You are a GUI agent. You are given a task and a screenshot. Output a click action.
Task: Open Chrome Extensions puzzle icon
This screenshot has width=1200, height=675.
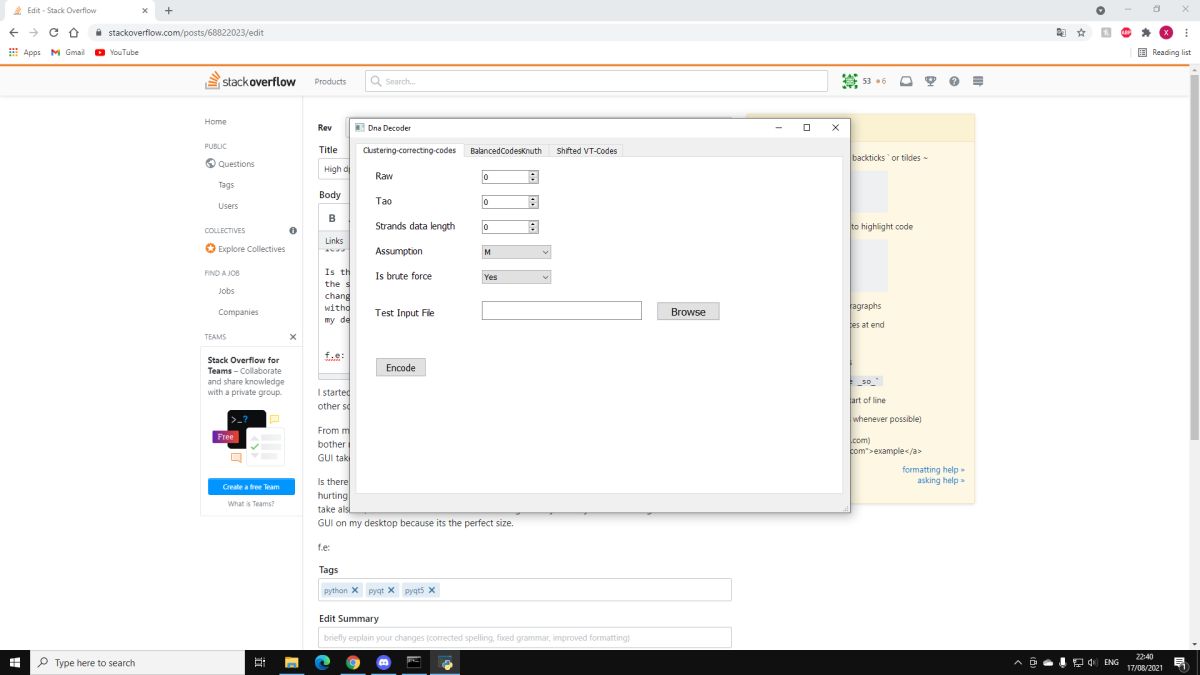[1146, 32]
